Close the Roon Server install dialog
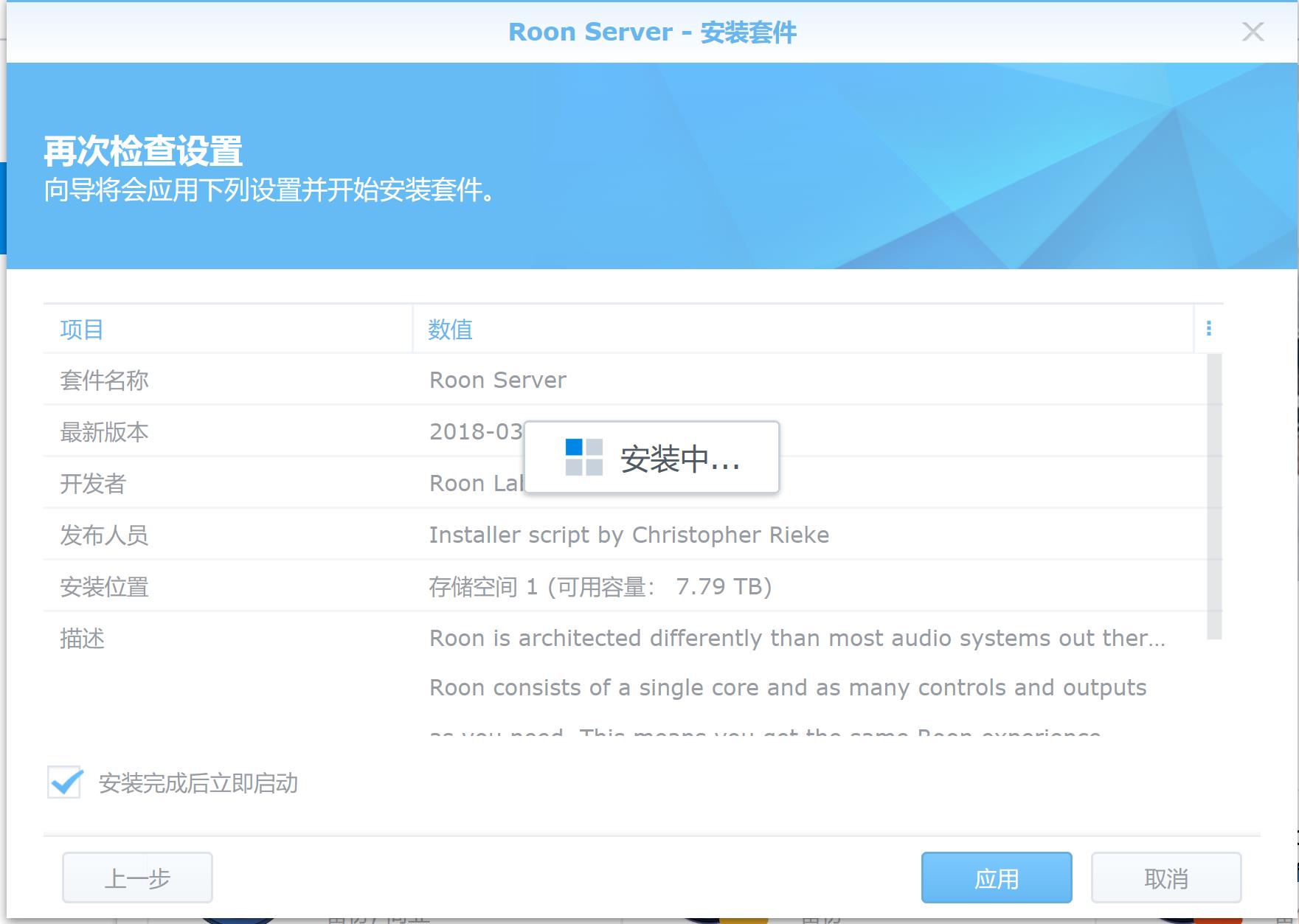The image size is (1299, 924). [1253, 32]
